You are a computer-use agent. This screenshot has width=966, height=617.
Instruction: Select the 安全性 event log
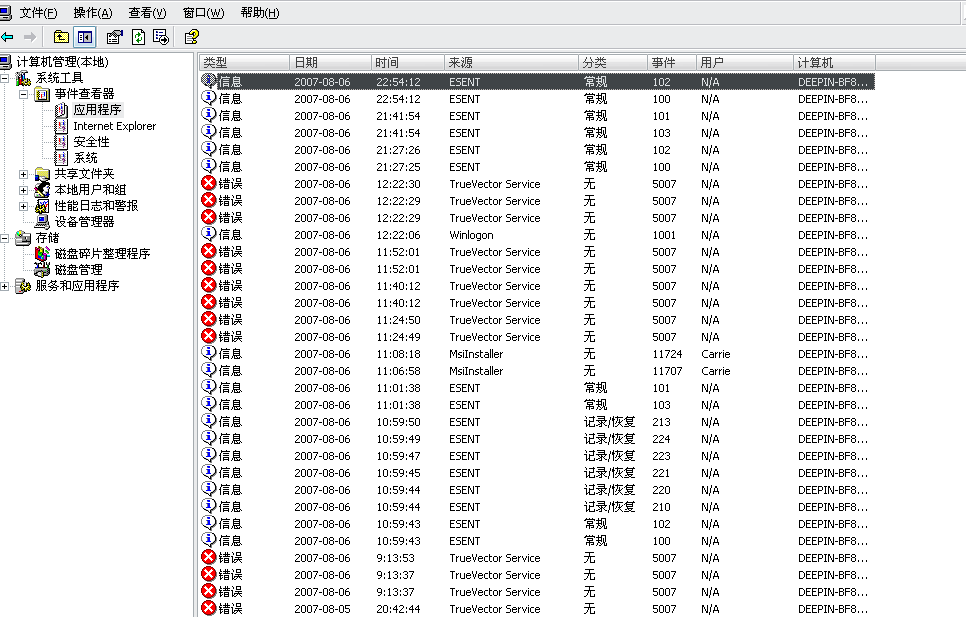pos(91,142)
